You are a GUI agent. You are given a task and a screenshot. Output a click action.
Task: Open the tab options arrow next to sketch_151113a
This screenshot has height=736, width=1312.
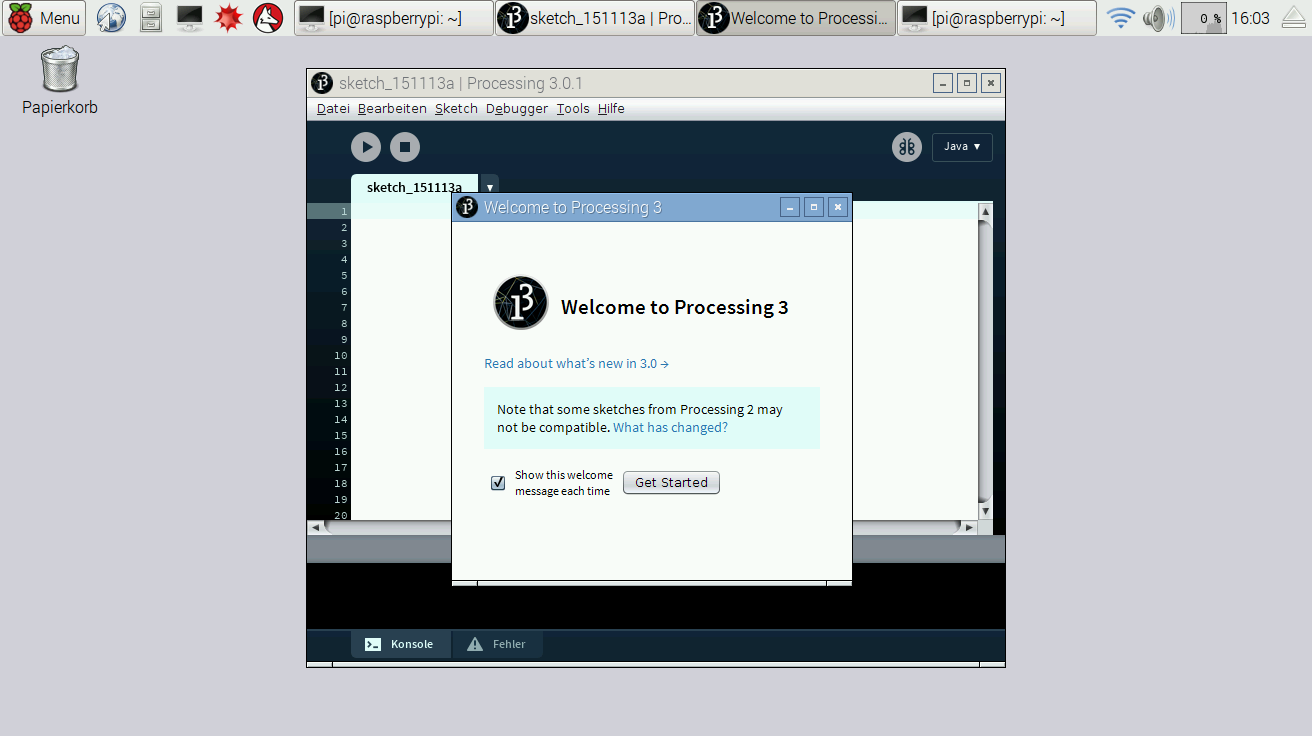(490, 187)
